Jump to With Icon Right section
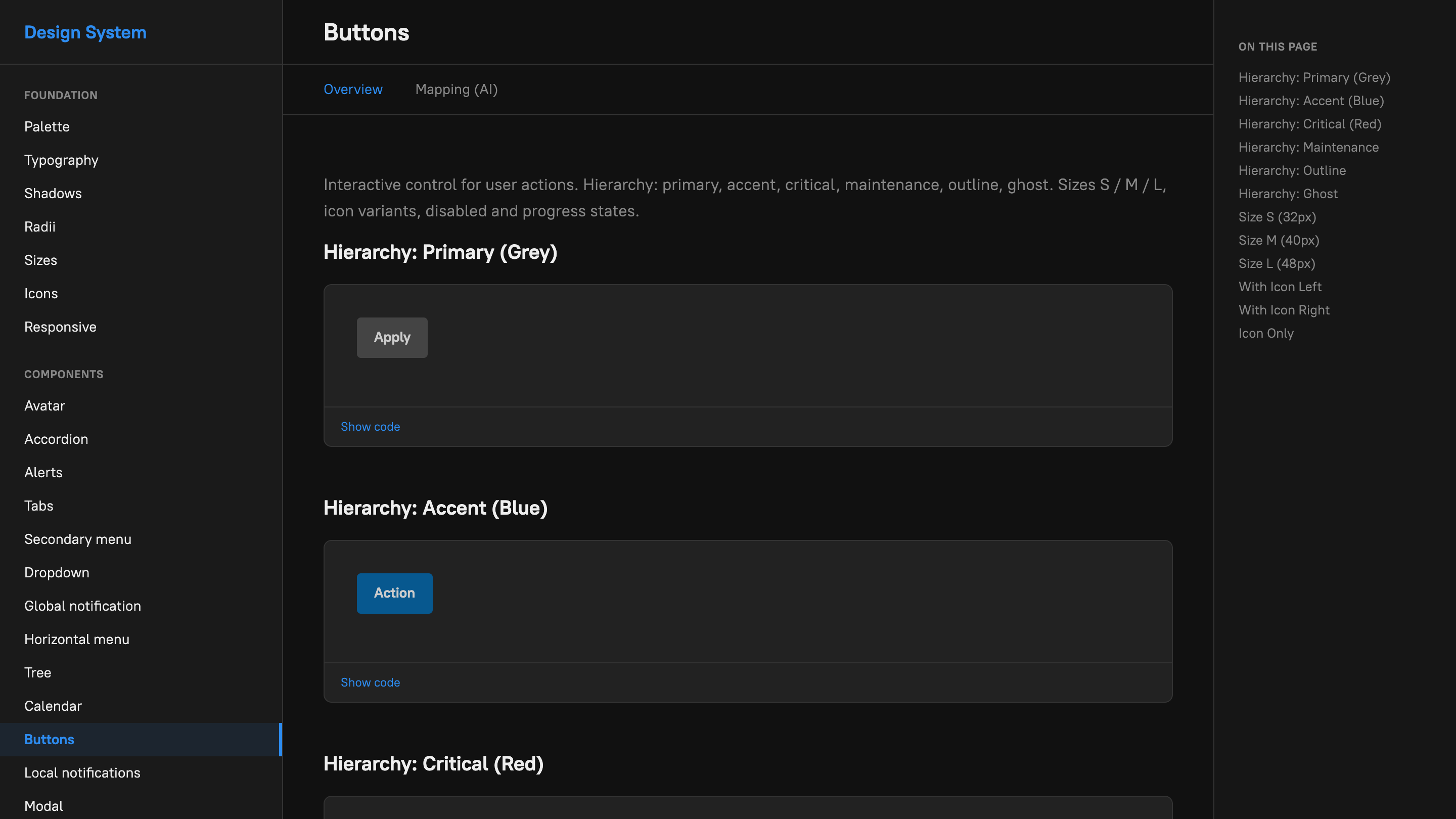This screenshot has width=1456, height=819. pos(1284,310)
